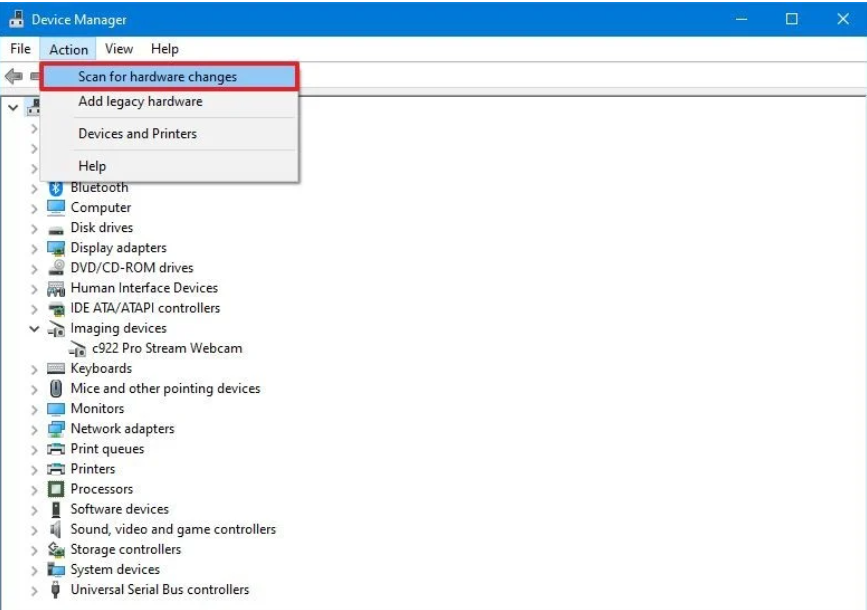Select the Processors tree label

point(102,489)
